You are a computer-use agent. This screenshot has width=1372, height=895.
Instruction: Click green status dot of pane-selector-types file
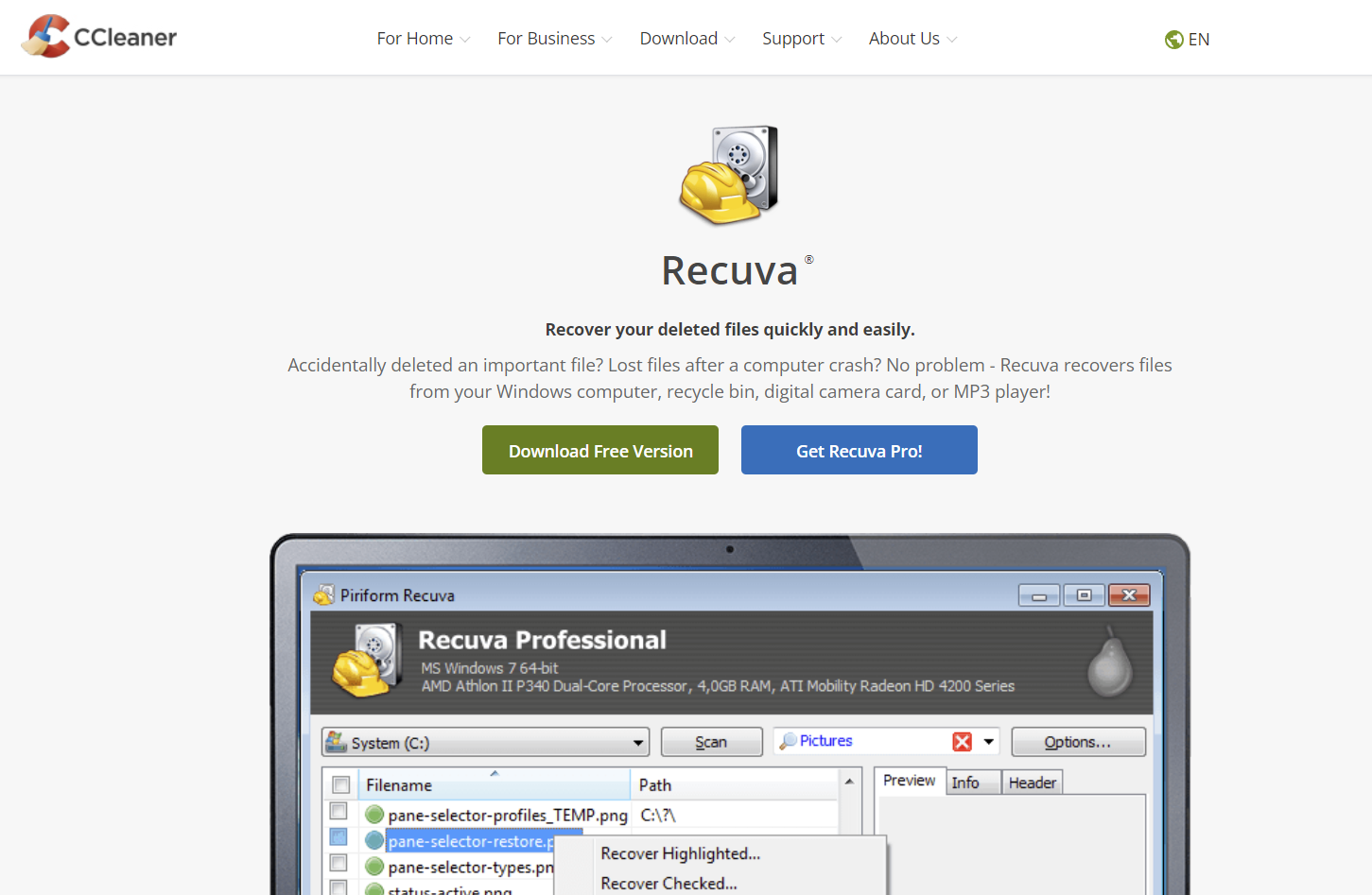[x=374, y=867]
